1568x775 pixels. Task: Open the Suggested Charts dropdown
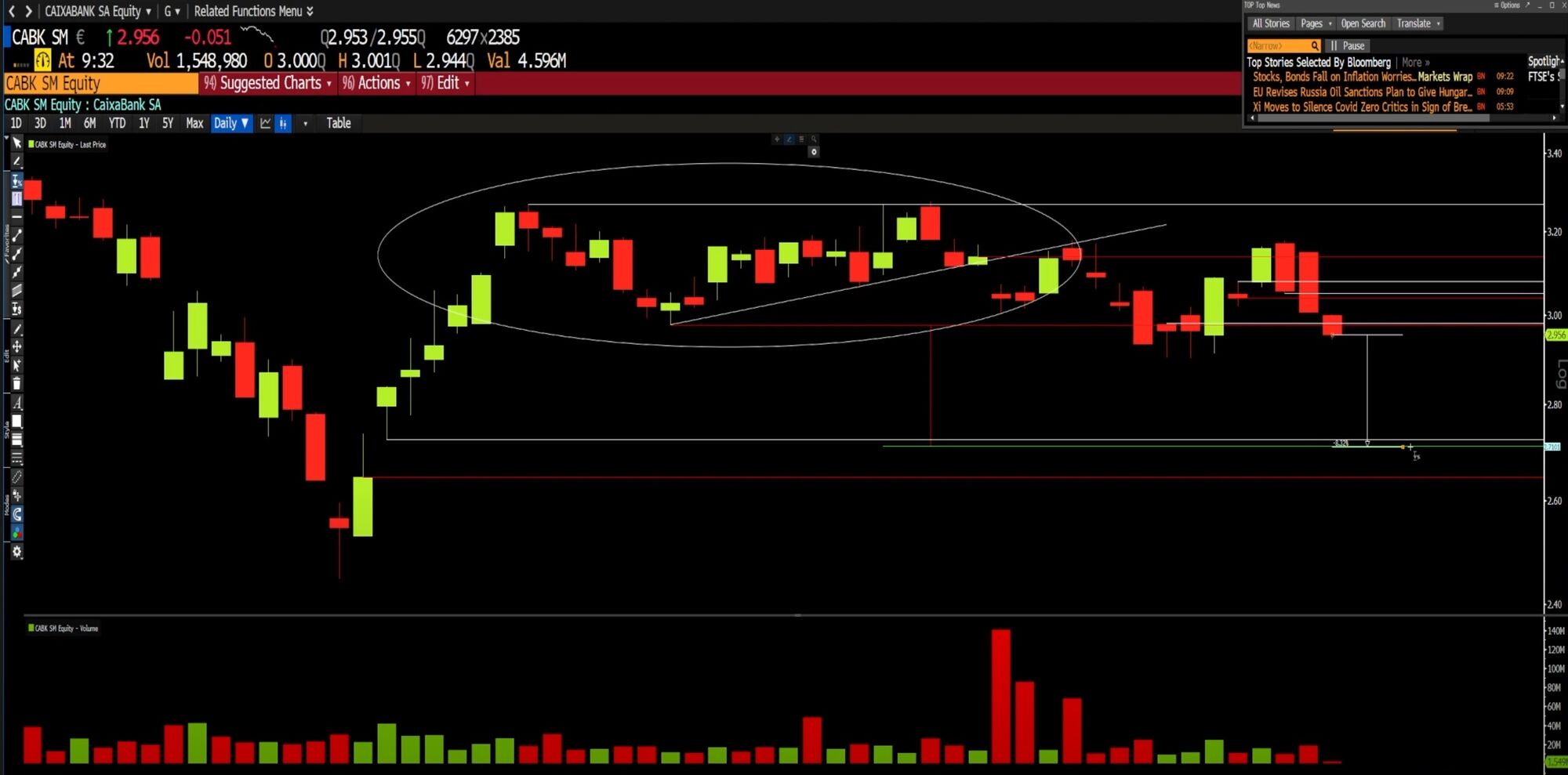pos(267,83)
